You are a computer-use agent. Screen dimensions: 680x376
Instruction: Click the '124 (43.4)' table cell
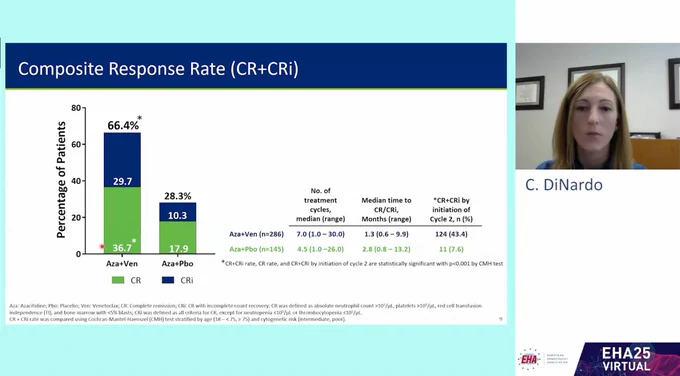click(451, 234)
